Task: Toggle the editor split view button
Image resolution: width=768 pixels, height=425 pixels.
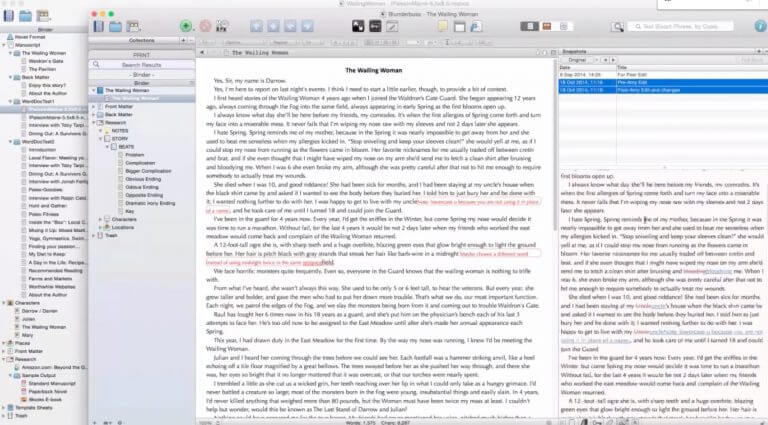Action: (553, 52)
